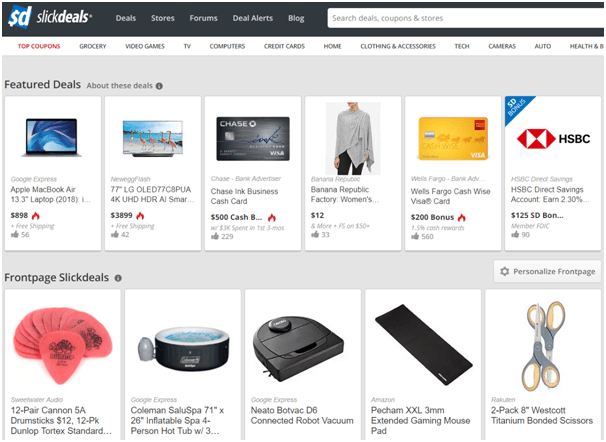
Task: Click fire icon beside $500 Cash B...
Action: pos(272,218)
